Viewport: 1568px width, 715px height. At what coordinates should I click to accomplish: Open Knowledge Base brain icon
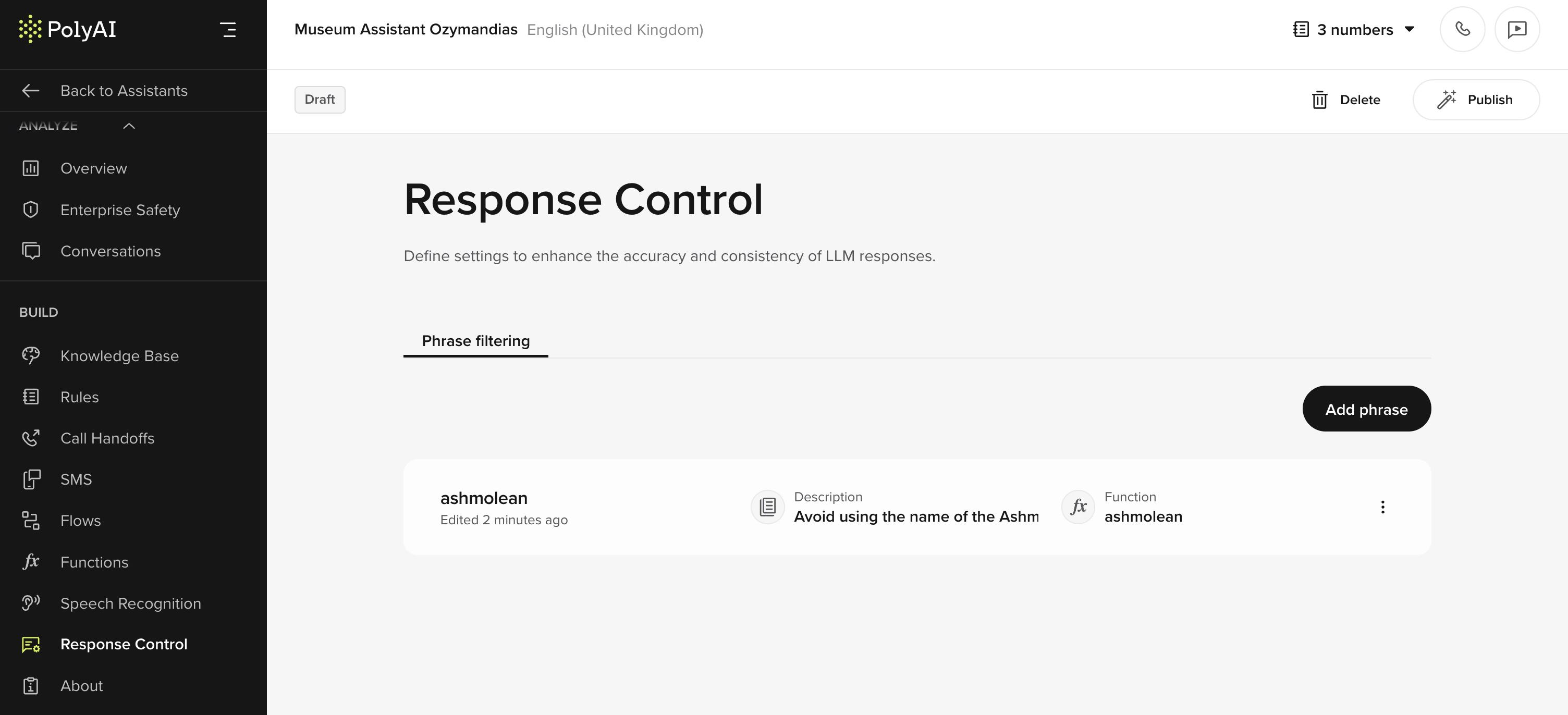coord(30,355)
